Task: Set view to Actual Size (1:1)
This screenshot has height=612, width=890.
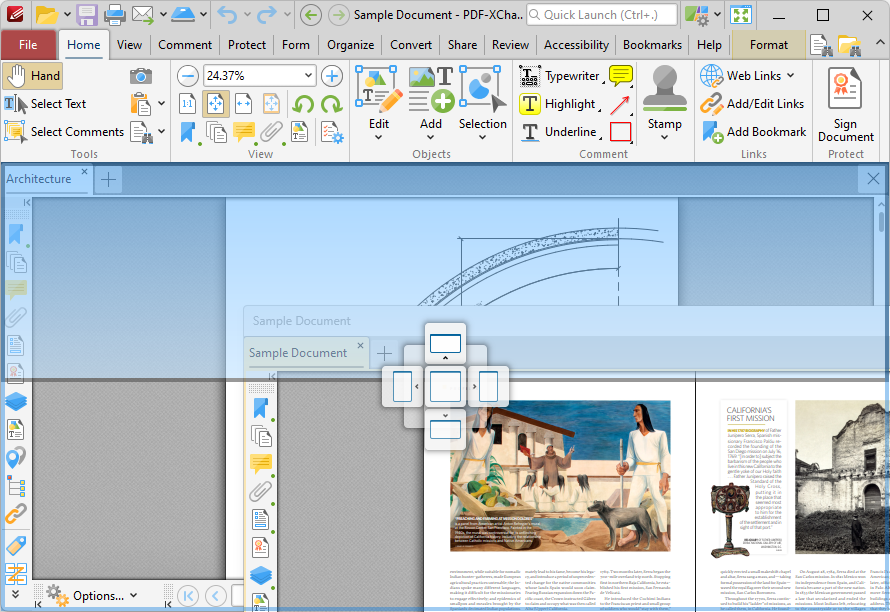Action: 187,104
